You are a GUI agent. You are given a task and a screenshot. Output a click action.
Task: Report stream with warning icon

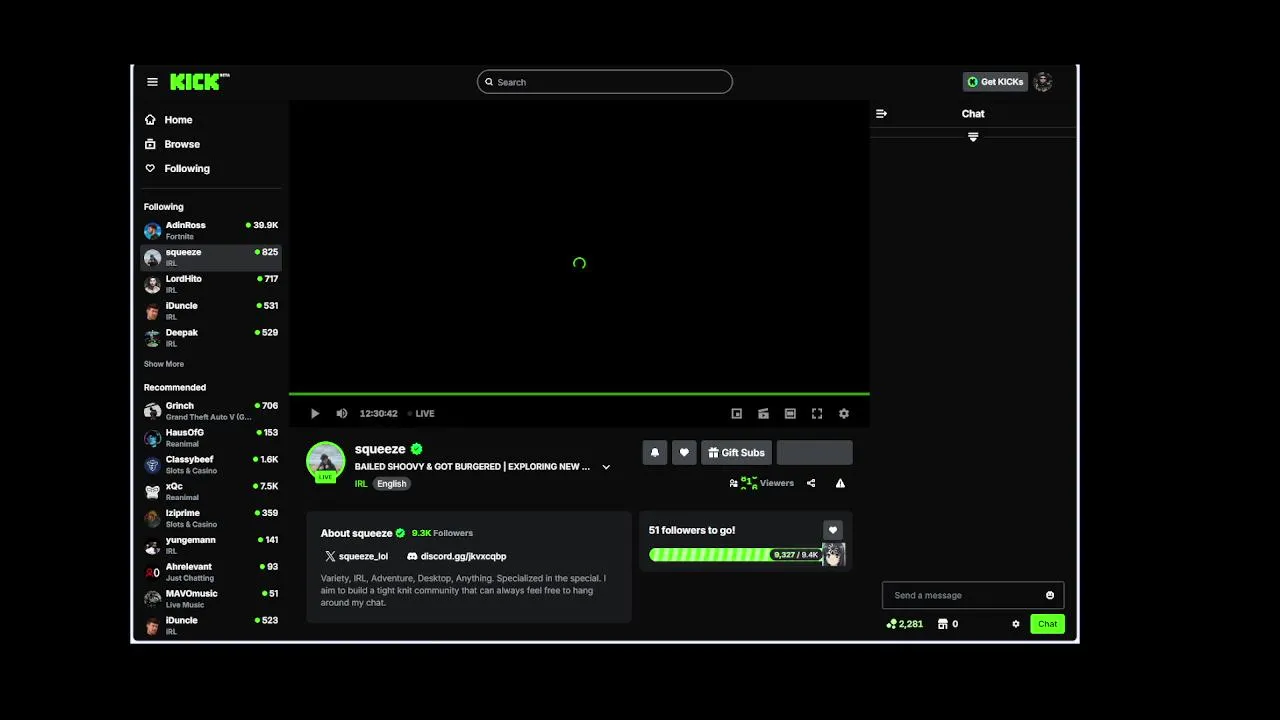(840, 483)
